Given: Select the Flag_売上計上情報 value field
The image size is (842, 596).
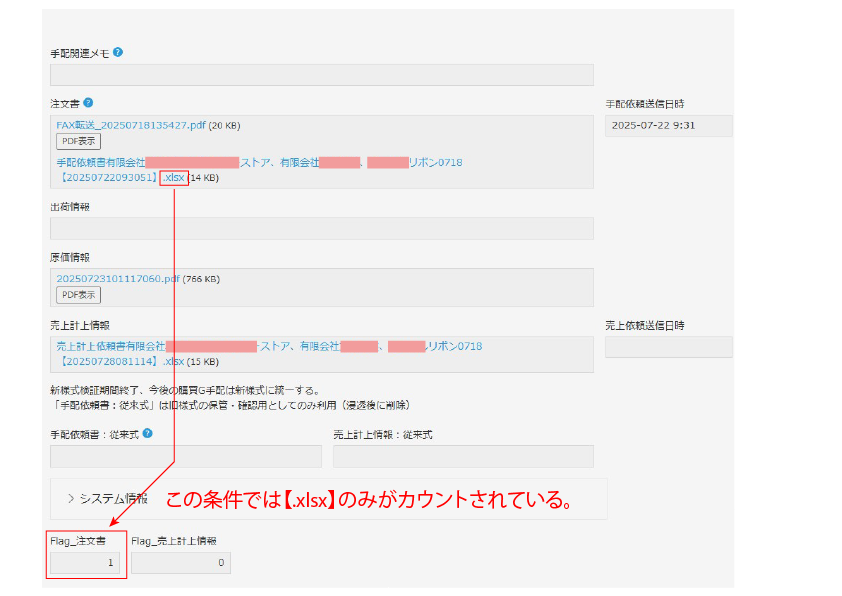Looking at the screenshot, I should (180, 563).
